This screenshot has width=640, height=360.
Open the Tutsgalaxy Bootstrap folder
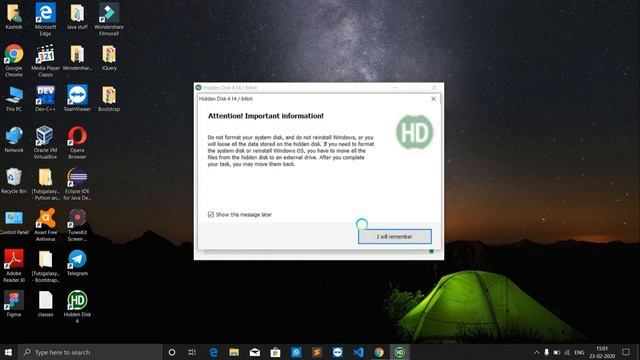click(x=45, y=266)
